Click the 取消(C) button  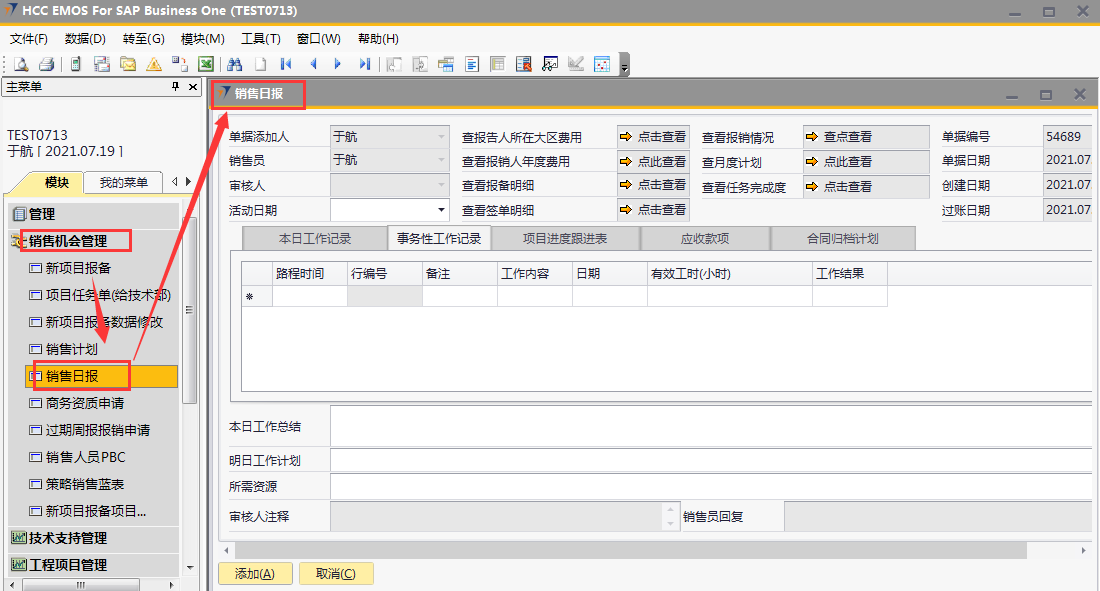(x=334, y=574)
